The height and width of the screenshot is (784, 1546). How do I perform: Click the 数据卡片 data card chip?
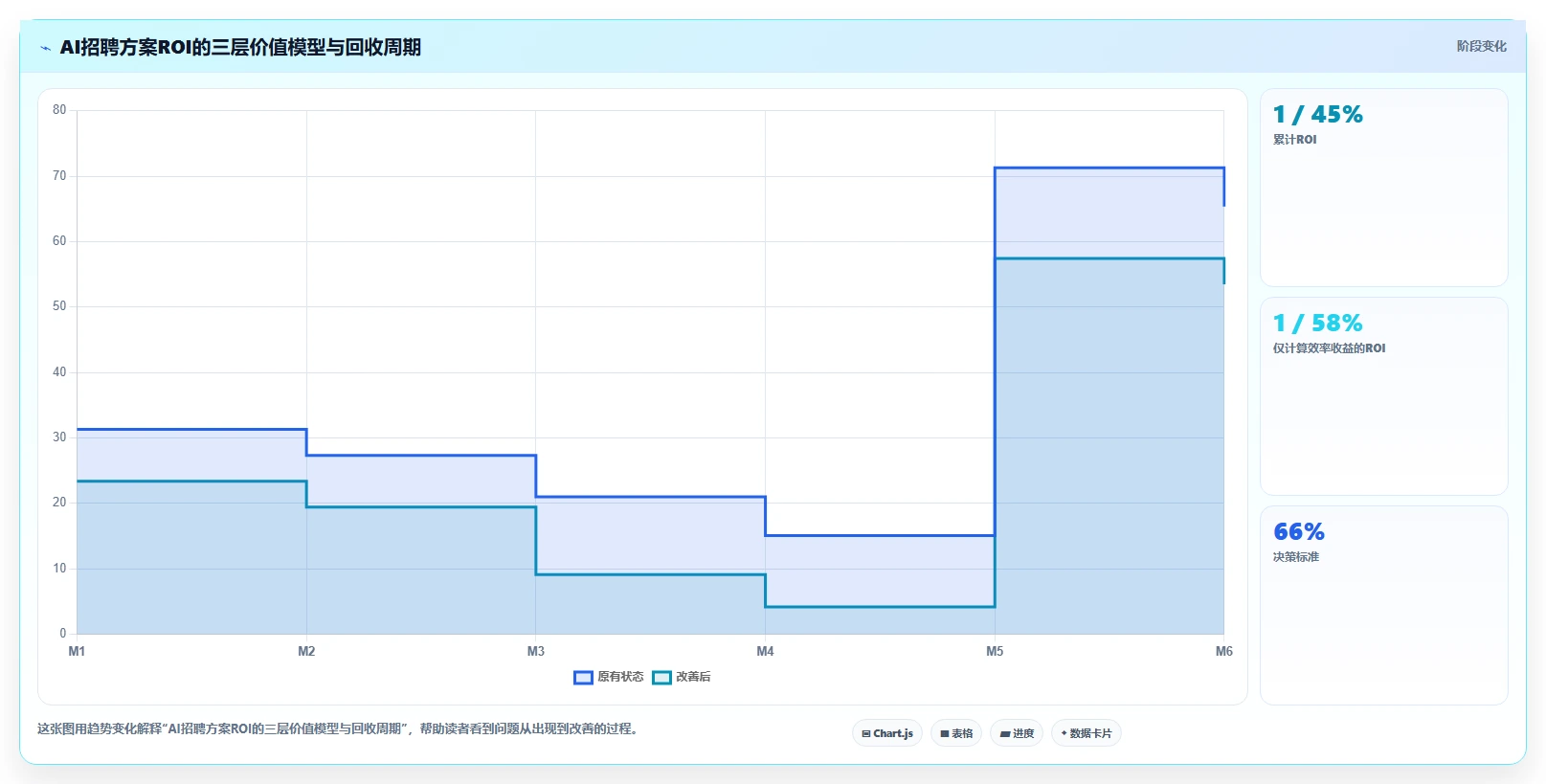[x=1087, y=733]
